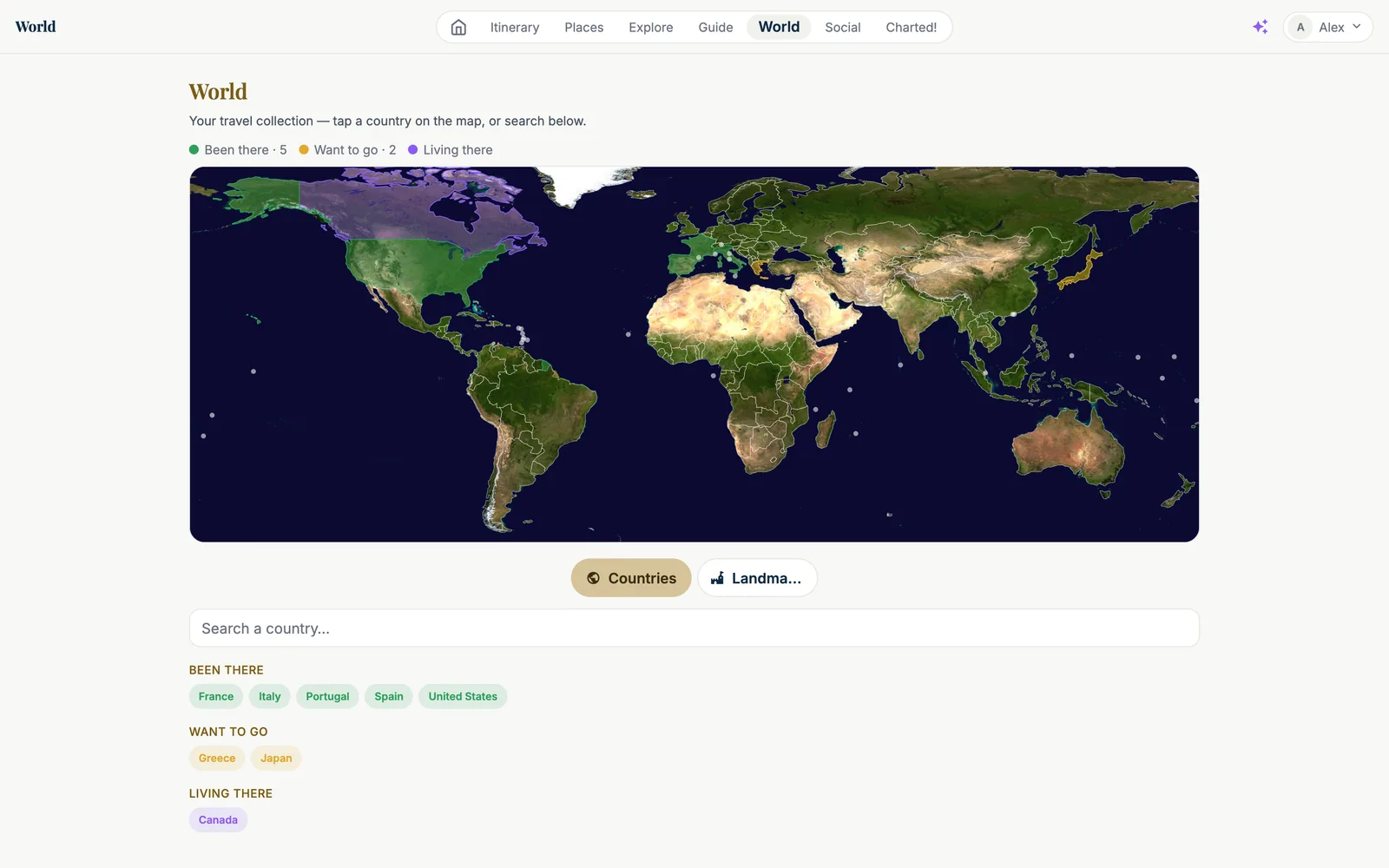1389x868 pixels.
Task: Open the home icon in navigation
Action: [x=458, y=27]
